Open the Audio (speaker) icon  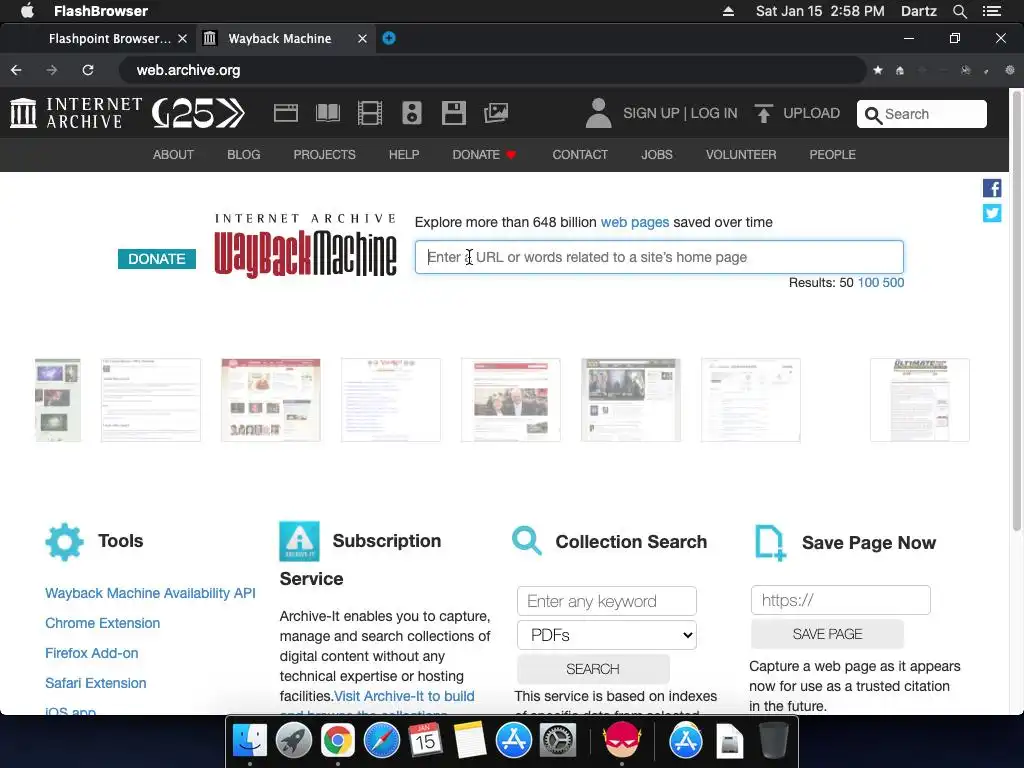(x=411, y=113)
